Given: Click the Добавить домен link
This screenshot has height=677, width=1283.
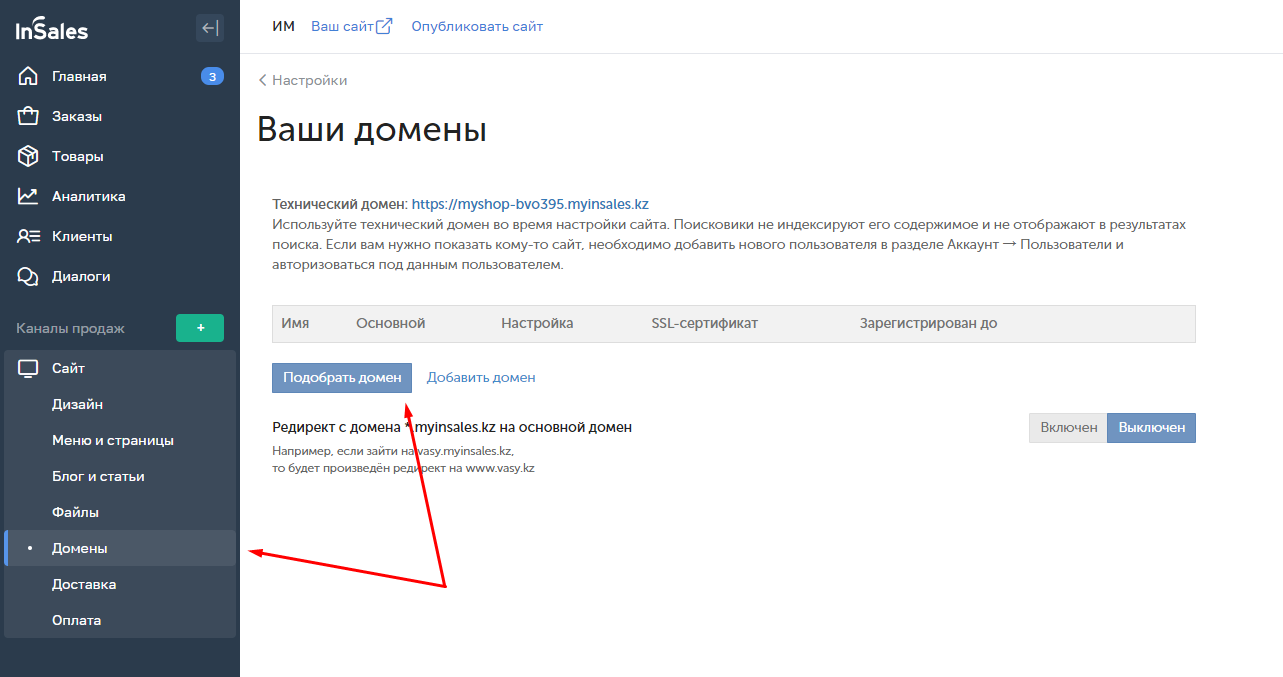Looking at the screenshot, I should pyautogui.click(x=481, y=377).
